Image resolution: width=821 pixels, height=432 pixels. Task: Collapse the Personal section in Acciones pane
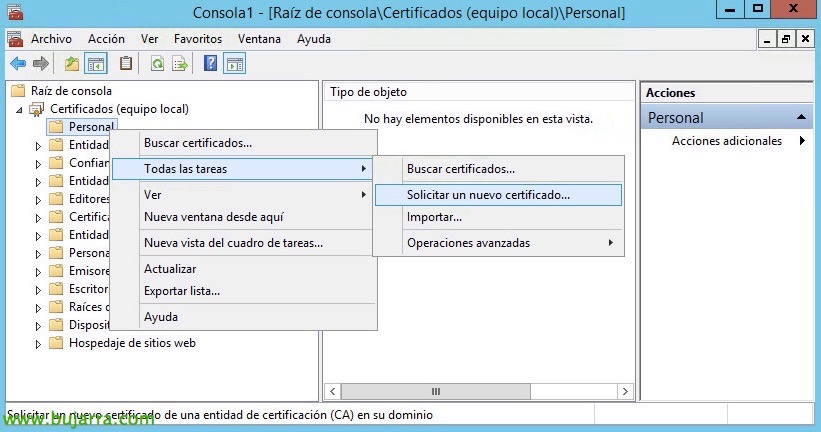(x=801, y=117)
